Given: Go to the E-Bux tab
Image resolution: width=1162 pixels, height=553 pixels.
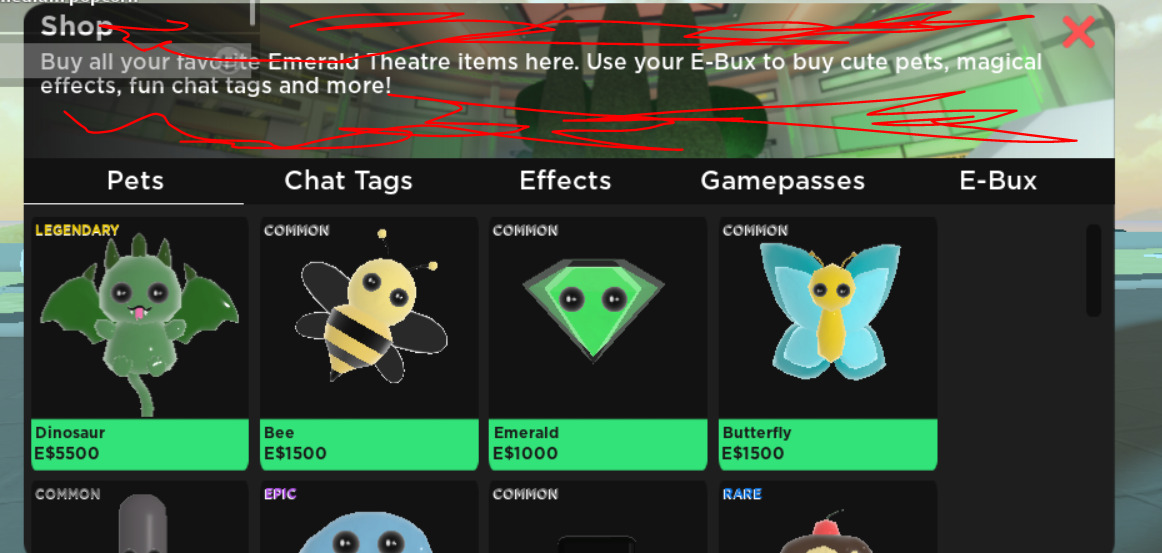Looking at the screenshot, I should [x=998, y=181].
